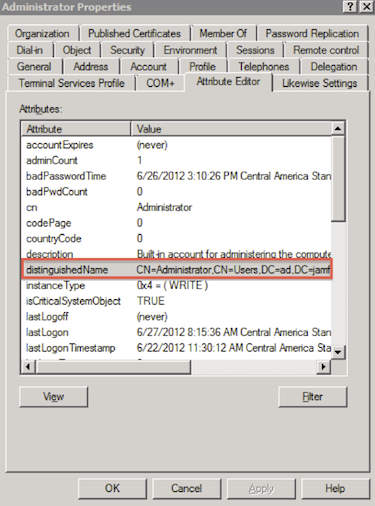
Task: Select the Delegation tab
Action: (x=334, y=67)
